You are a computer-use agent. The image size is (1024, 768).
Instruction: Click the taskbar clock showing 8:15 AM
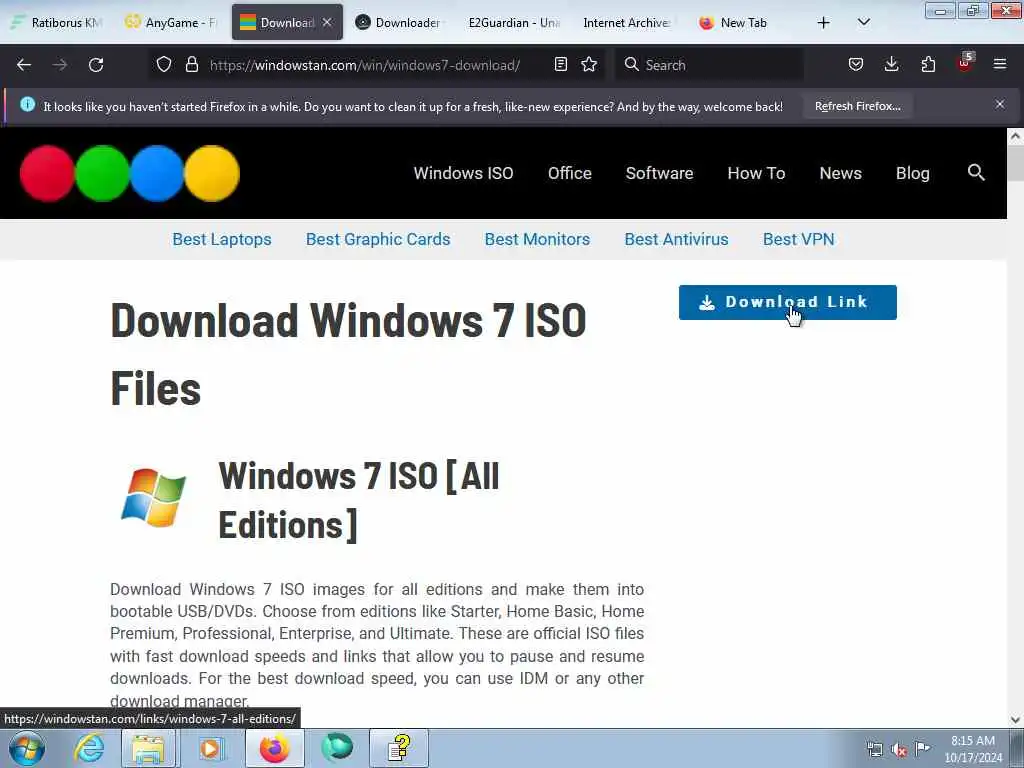(x=973, y=749)
